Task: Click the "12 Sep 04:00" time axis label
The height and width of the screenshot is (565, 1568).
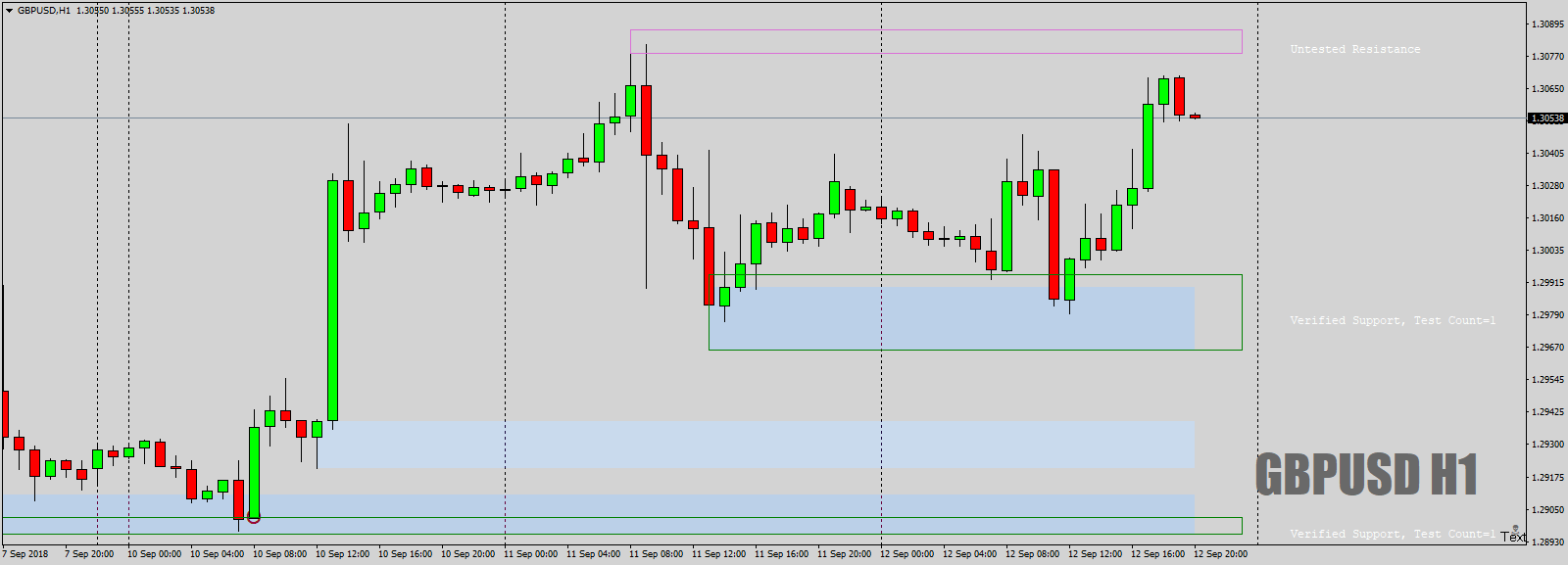Action: click(x=969, y=554)
